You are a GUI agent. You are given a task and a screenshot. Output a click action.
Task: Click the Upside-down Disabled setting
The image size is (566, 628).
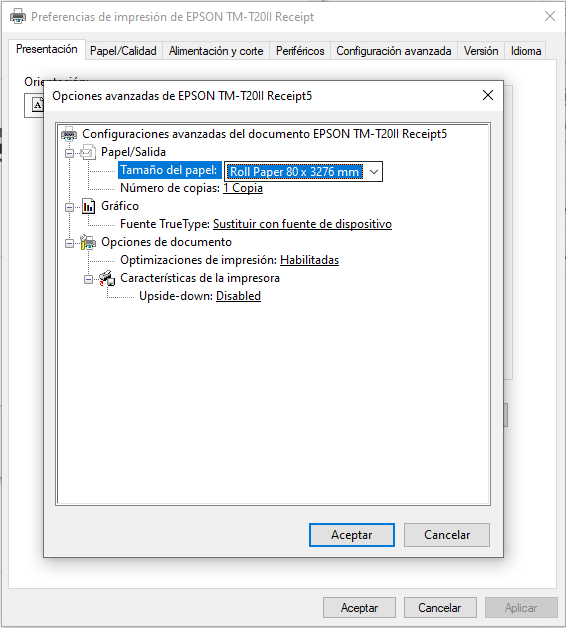238,296
